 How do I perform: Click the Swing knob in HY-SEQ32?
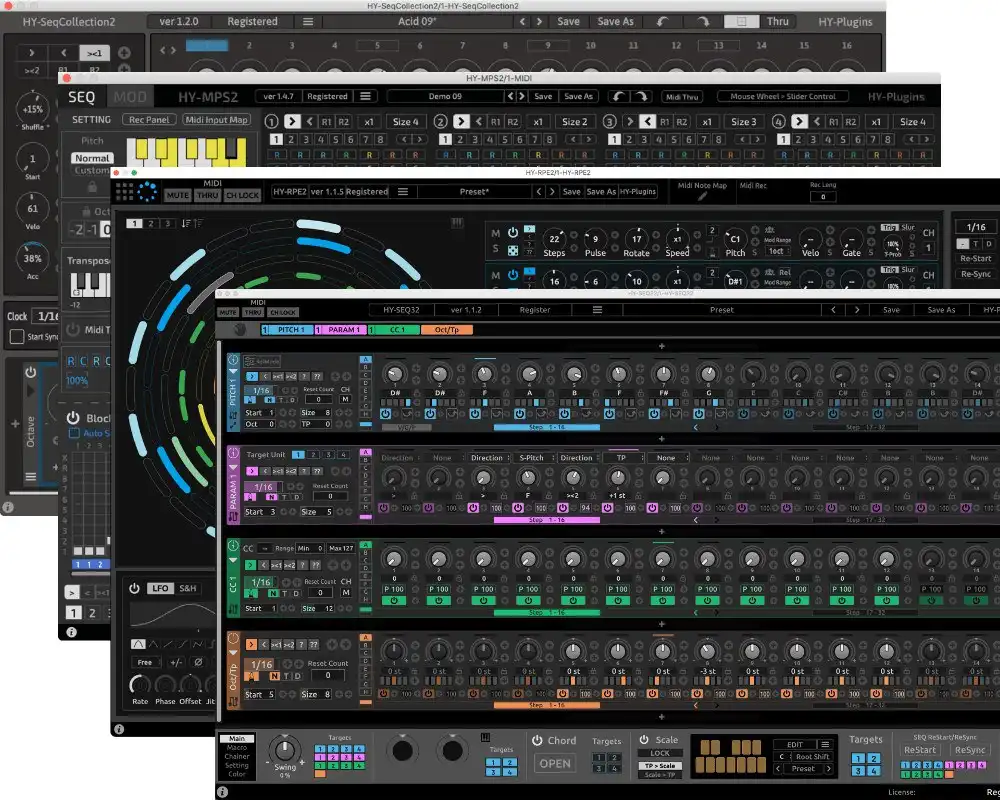click(x=284, y=748)
